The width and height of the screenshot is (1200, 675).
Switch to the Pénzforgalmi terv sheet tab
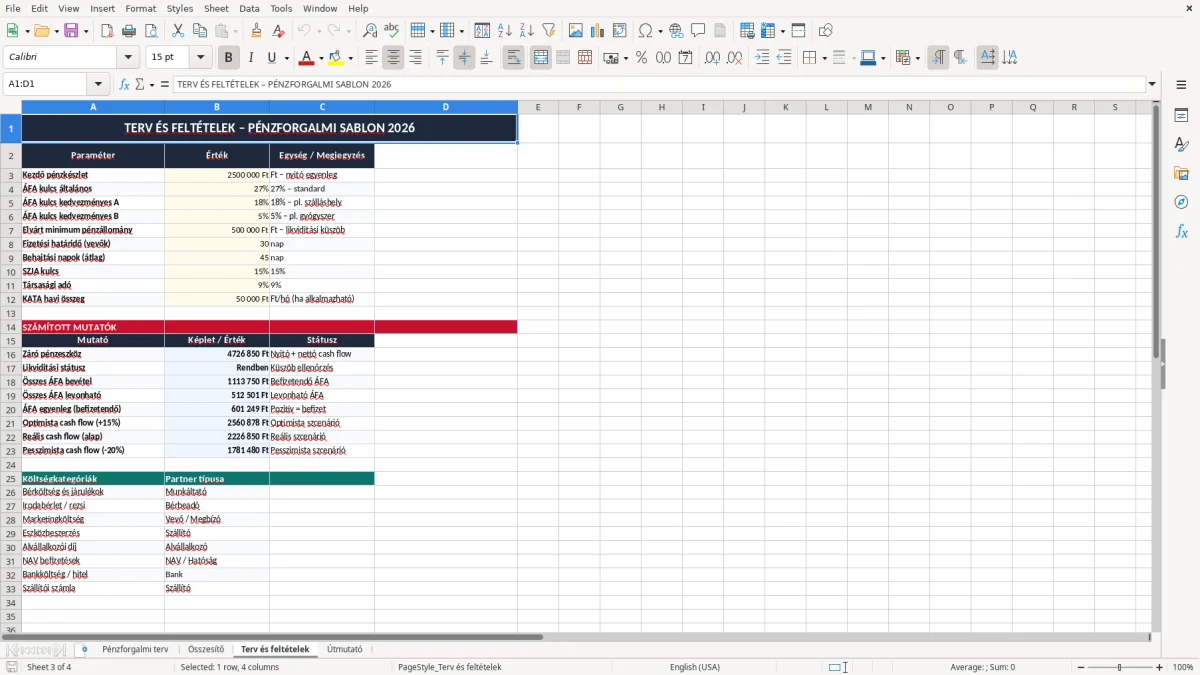click(135, 649)
